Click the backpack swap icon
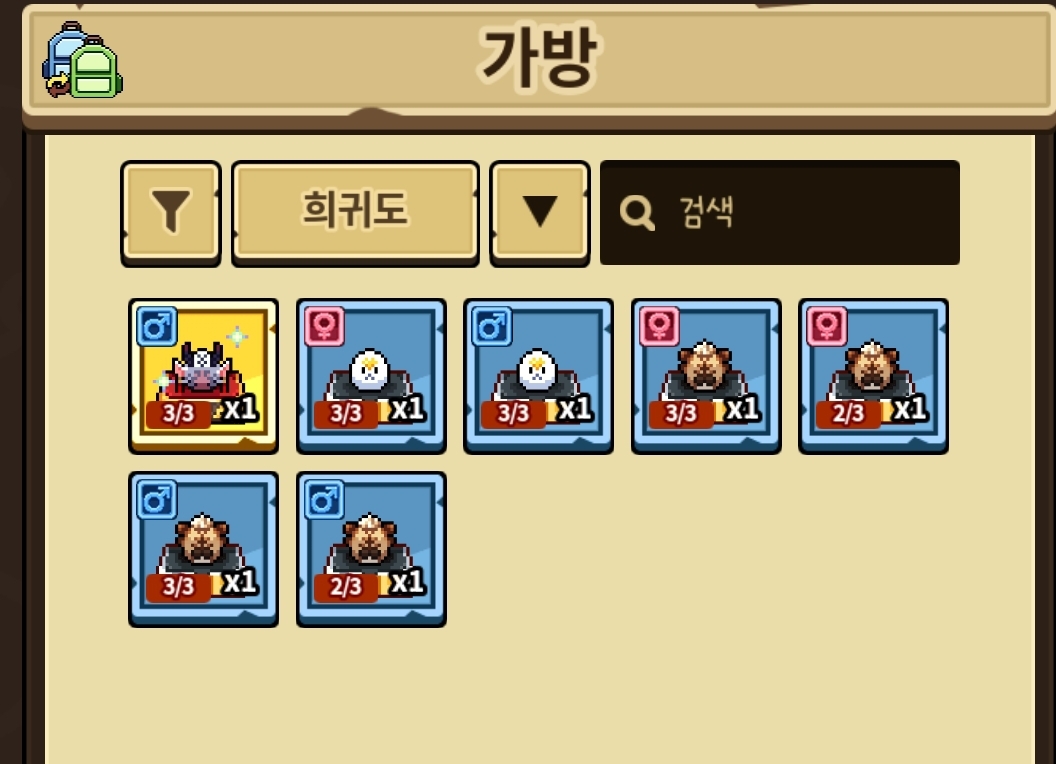Screen dimensions: 1056x764 pyautogui.click(x=82, y=60)
